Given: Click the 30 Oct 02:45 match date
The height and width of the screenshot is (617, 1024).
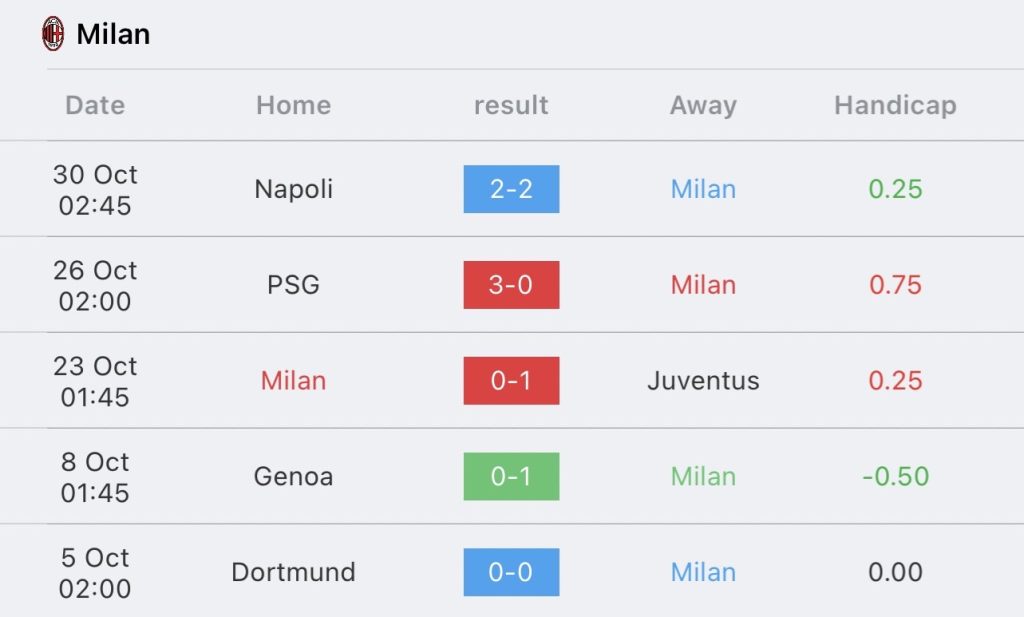Looking at the screenshot, I should (95, 189).
